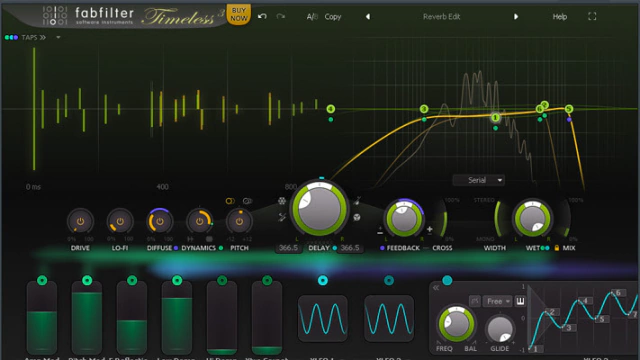Click the piano keyboard icon in XLFO panel
The image size is (640, 360).
(520, 301)
